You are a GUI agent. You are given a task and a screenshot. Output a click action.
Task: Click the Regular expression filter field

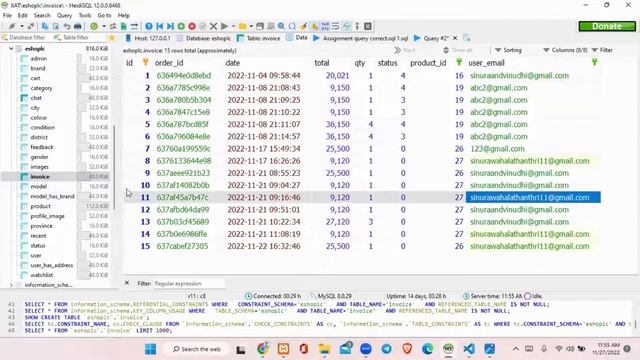tap(189, 283)
